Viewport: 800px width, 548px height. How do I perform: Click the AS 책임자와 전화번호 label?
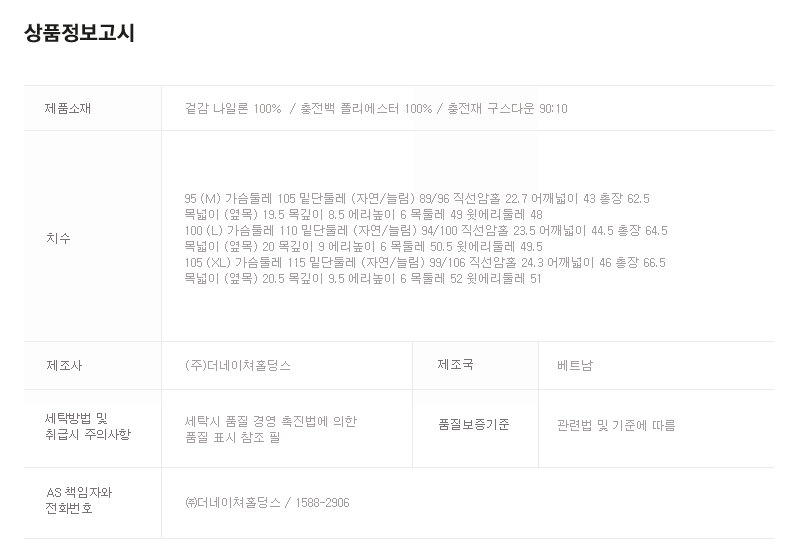[79, 501]
